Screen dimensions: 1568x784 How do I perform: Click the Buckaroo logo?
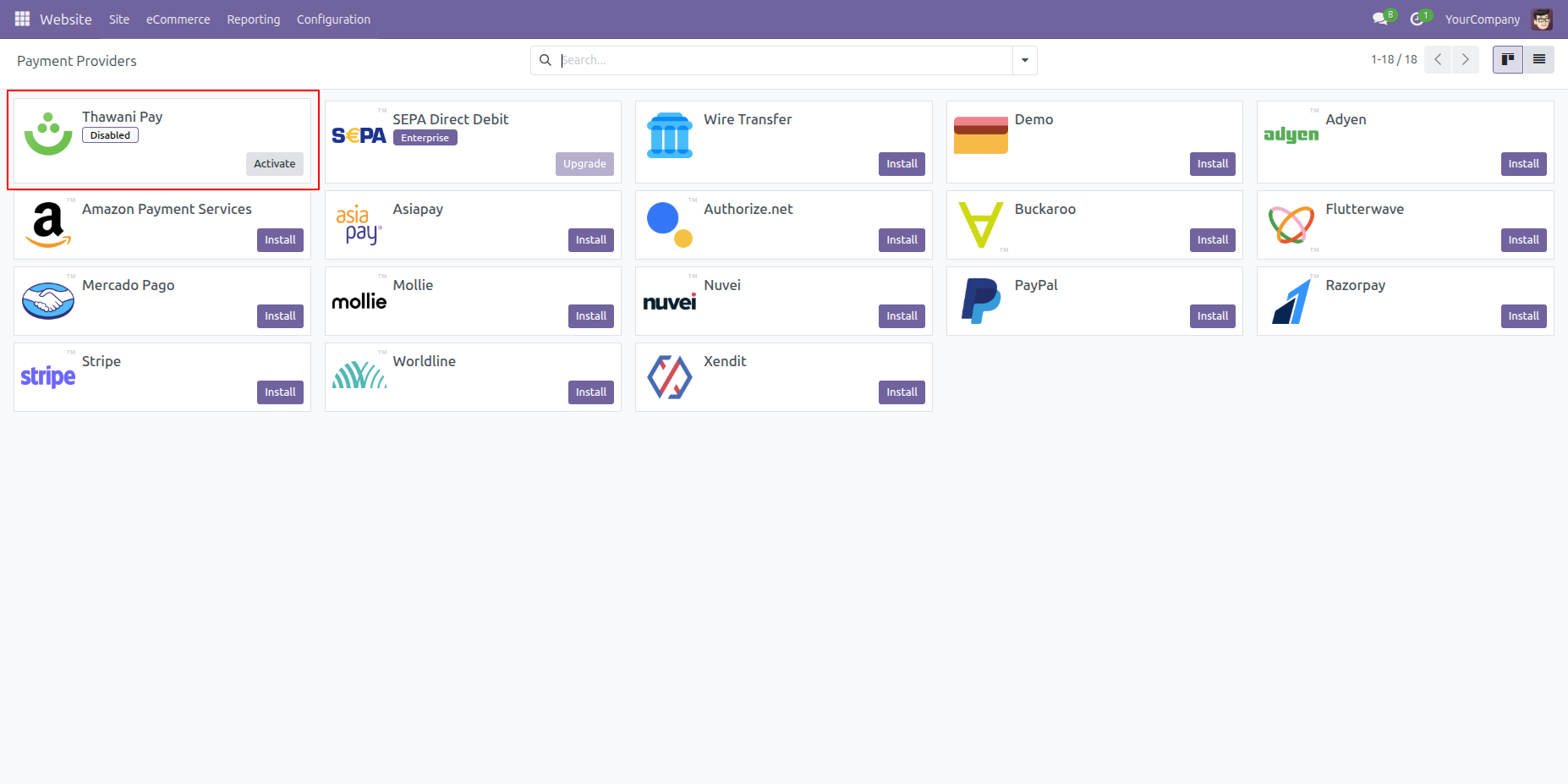click(981, 224)
